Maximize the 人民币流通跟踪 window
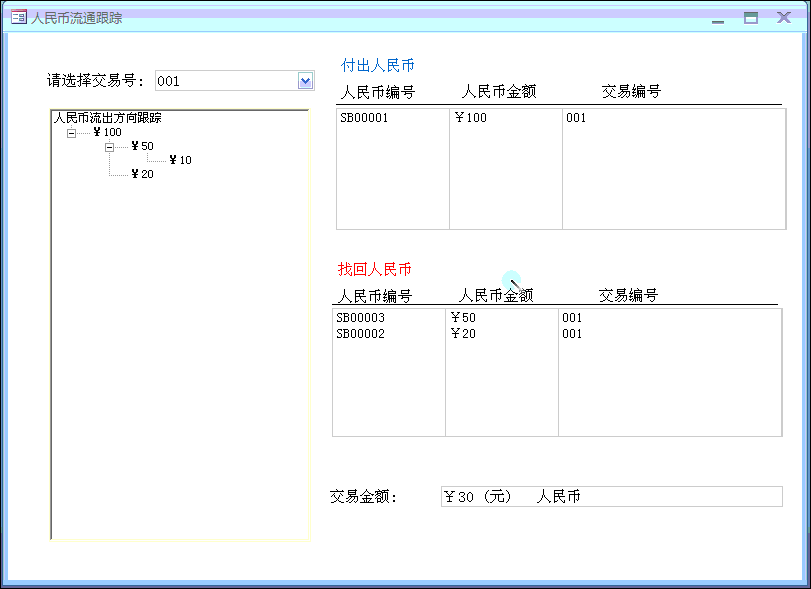This screenshot has width=811, height=589. tap(751, 18)
